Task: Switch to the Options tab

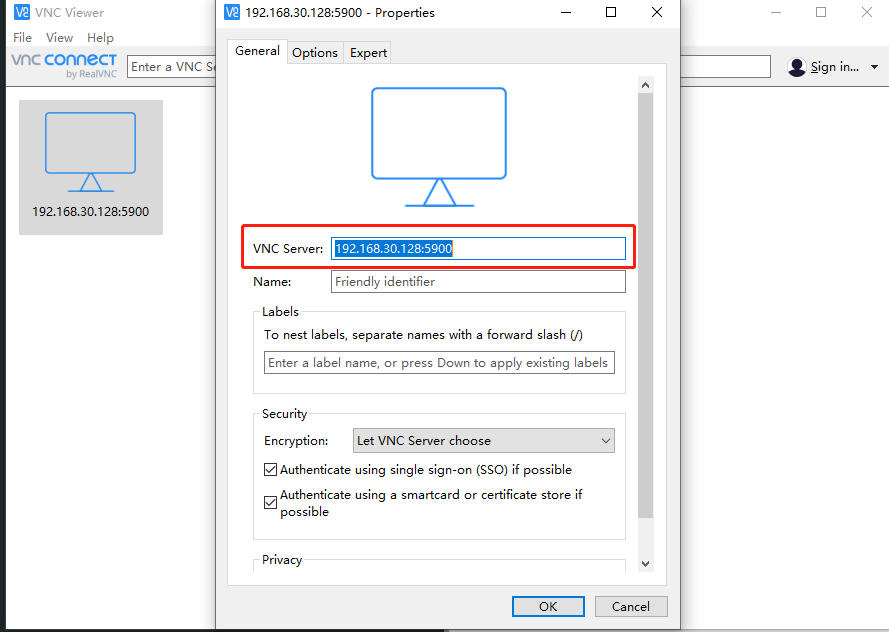Action: [314, 53]
